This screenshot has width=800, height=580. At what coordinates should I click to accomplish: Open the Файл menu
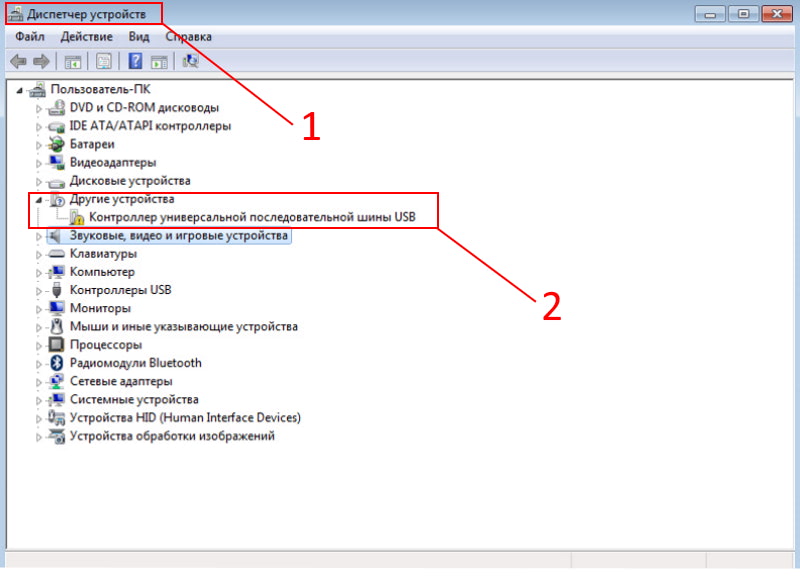(x=30, y=37)
